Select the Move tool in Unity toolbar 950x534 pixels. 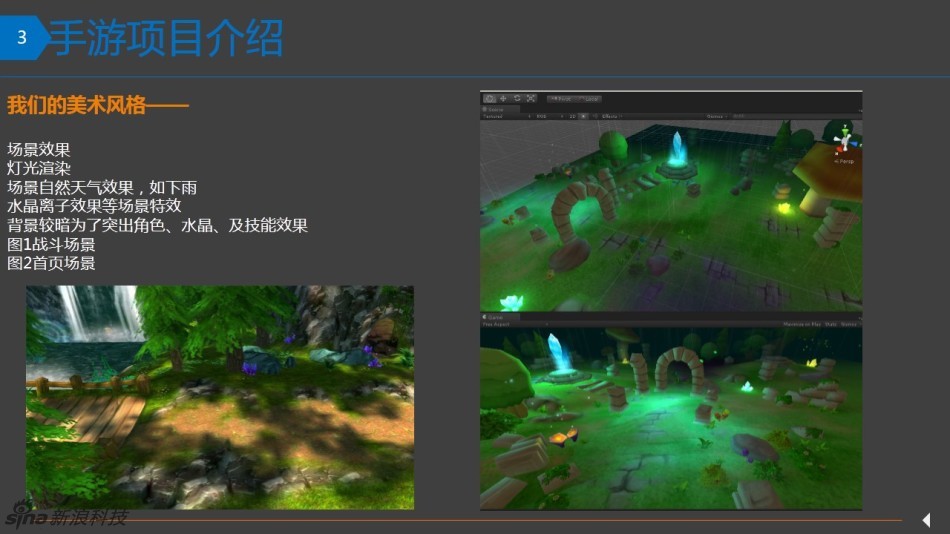click(503, 98)
